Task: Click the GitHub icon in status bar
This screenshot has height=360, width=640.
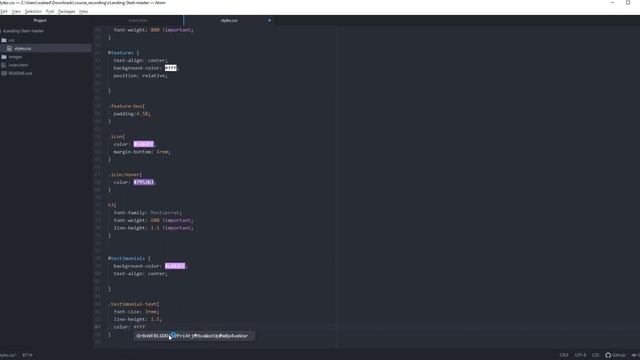Action: (x=608, y=355)
